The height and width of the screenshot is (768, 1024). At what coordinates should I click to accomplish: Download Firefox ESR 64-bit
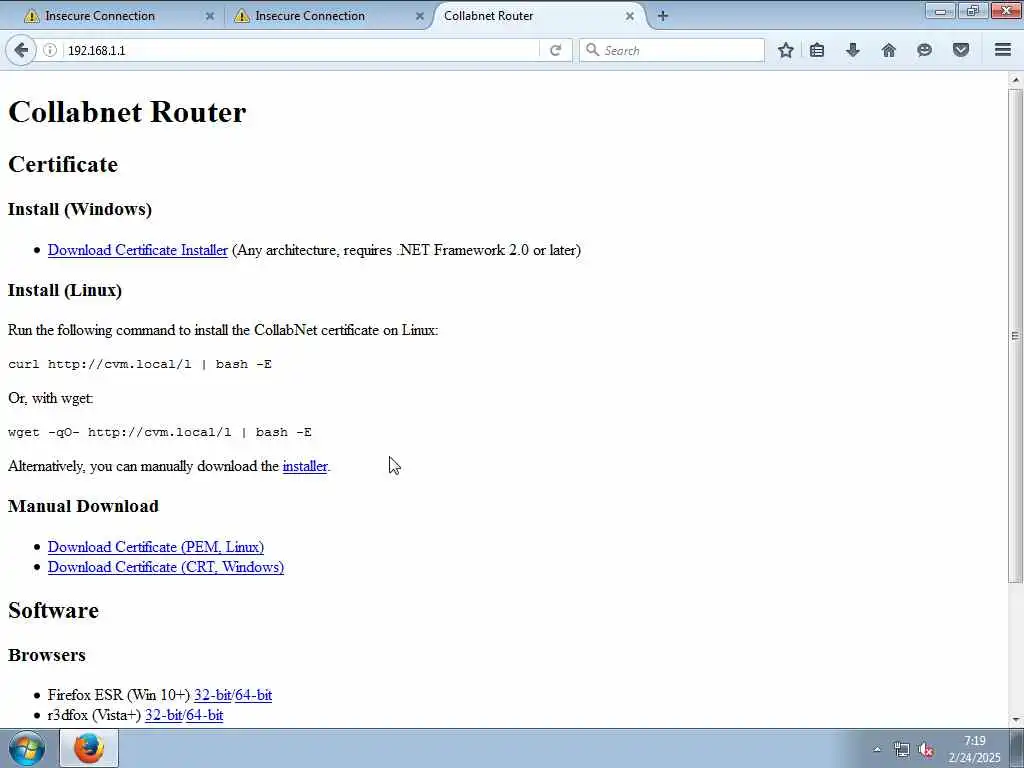pyautogui.click(x=254, y=695)
